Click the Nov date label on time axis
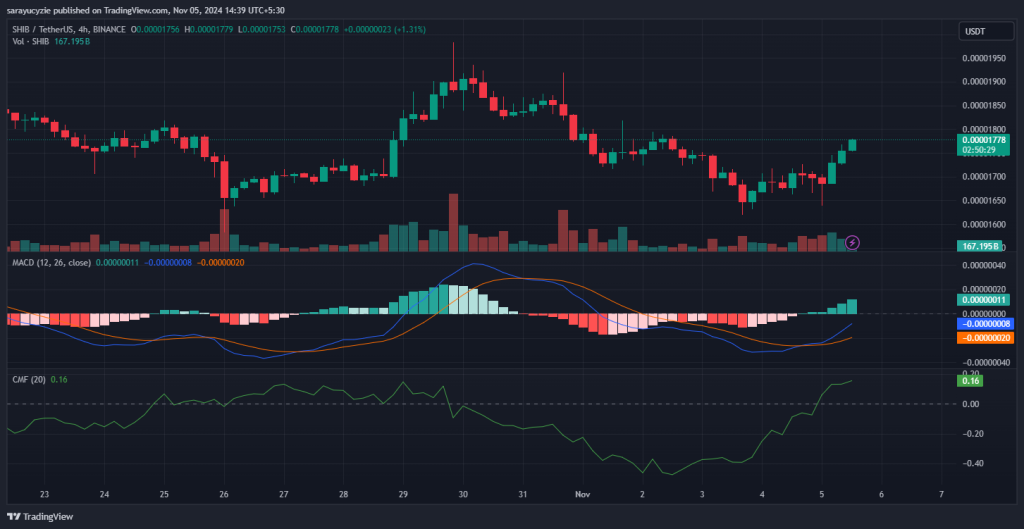Image resolution: width=1024 pixels, height=529 pixels. click(582, 495)
